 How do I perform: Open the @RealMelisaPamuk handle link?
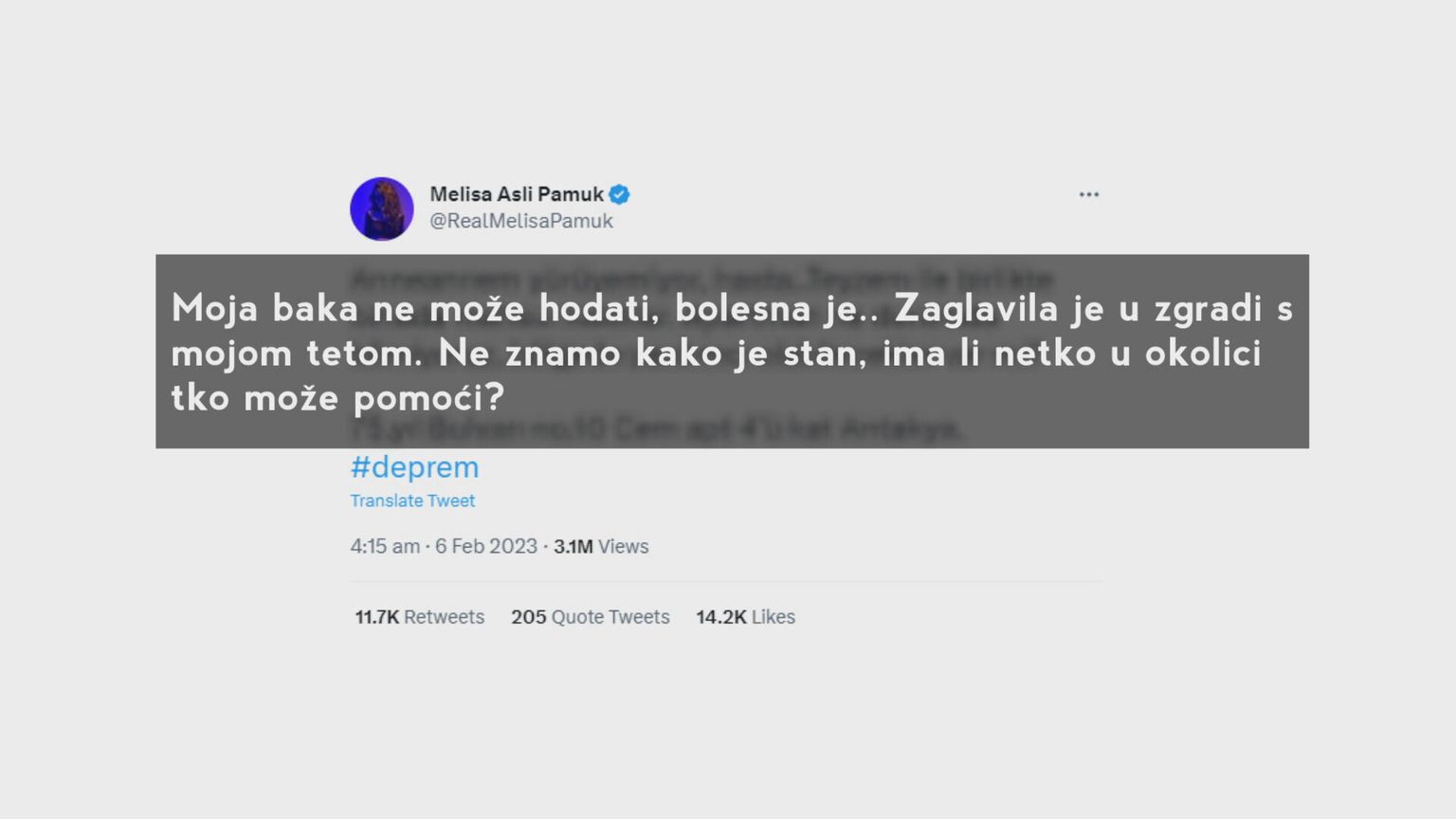point(521,221)
